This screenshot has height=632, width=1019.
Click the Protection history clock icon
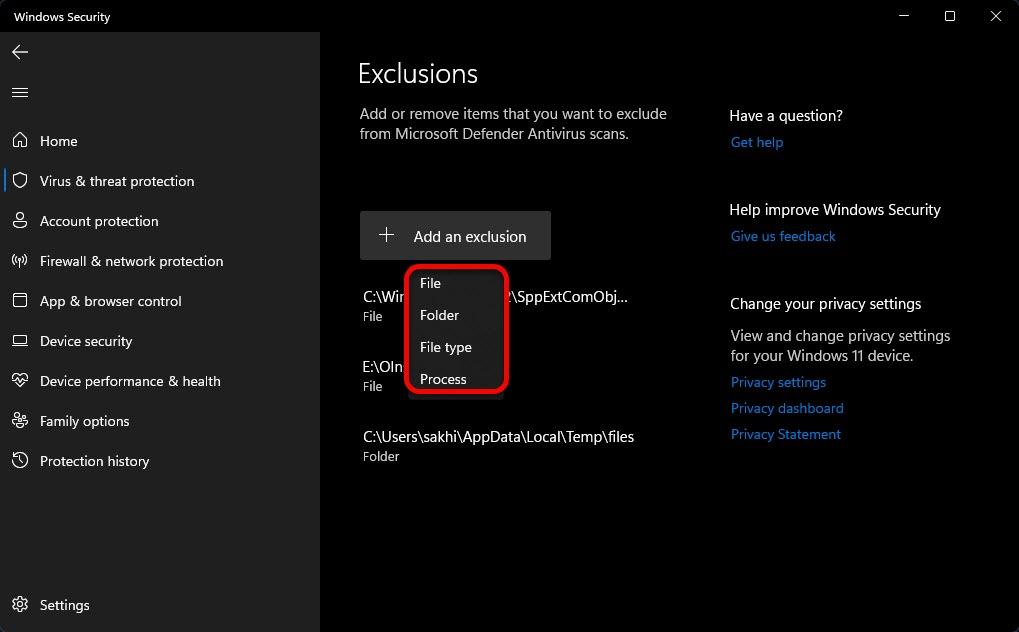pyautogui.click(x=20, y=460)
